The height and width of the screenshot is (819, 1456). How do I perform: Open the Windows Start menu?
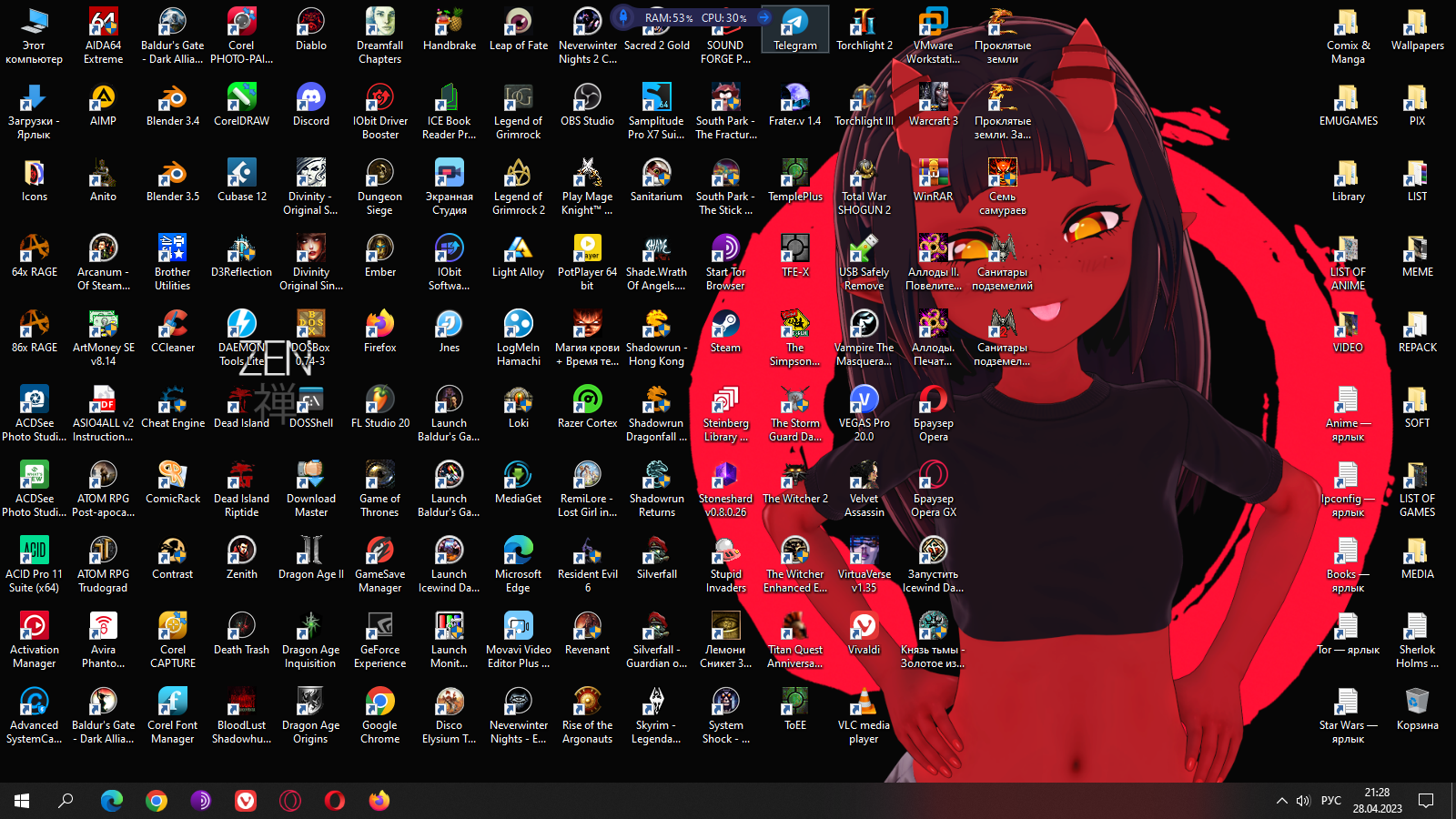(22, 801)
